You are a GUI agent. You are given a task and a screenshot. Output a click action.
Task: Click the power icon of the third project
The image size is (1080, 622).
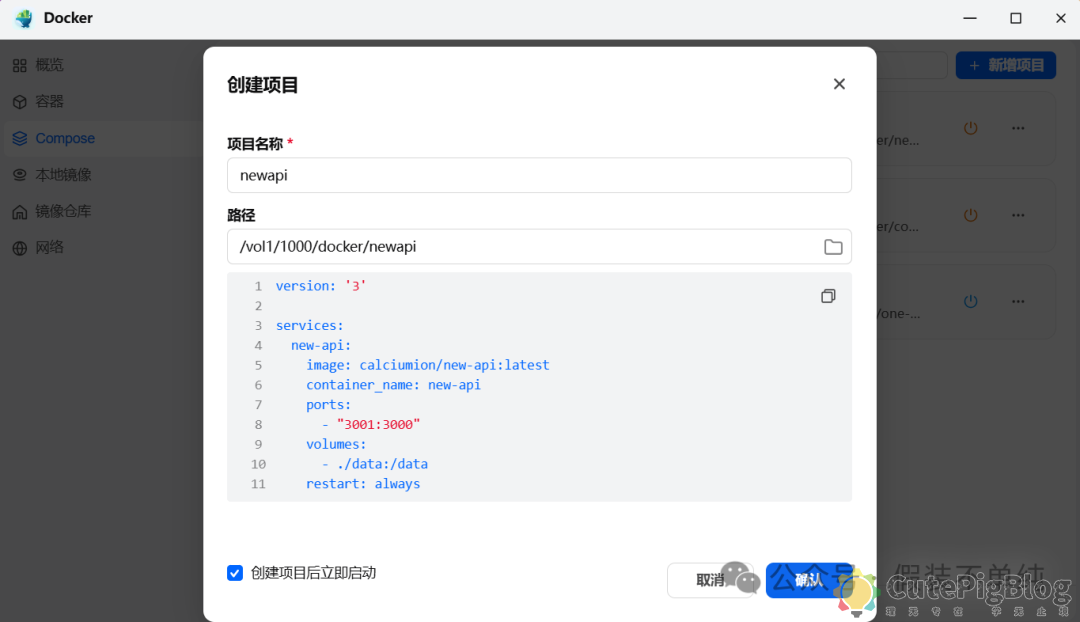(x=969, y=301)
